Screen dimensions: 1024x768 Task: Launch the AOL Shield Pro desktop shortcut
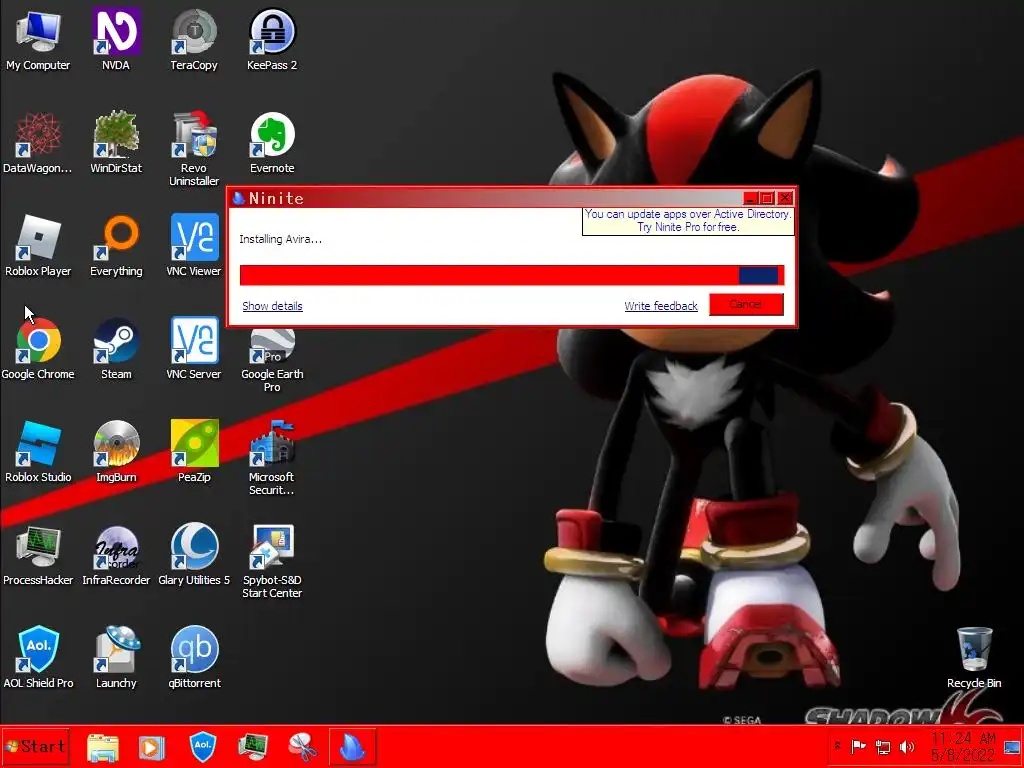coord(38,658)
